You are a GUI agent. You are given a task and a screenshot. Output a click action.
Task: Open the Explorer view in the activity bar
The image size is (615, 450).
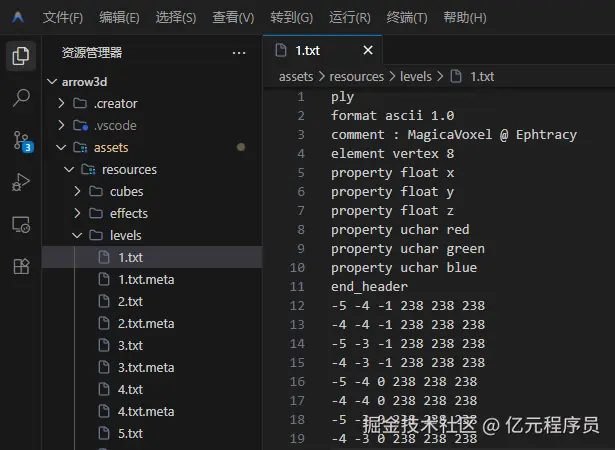point(21,56)
